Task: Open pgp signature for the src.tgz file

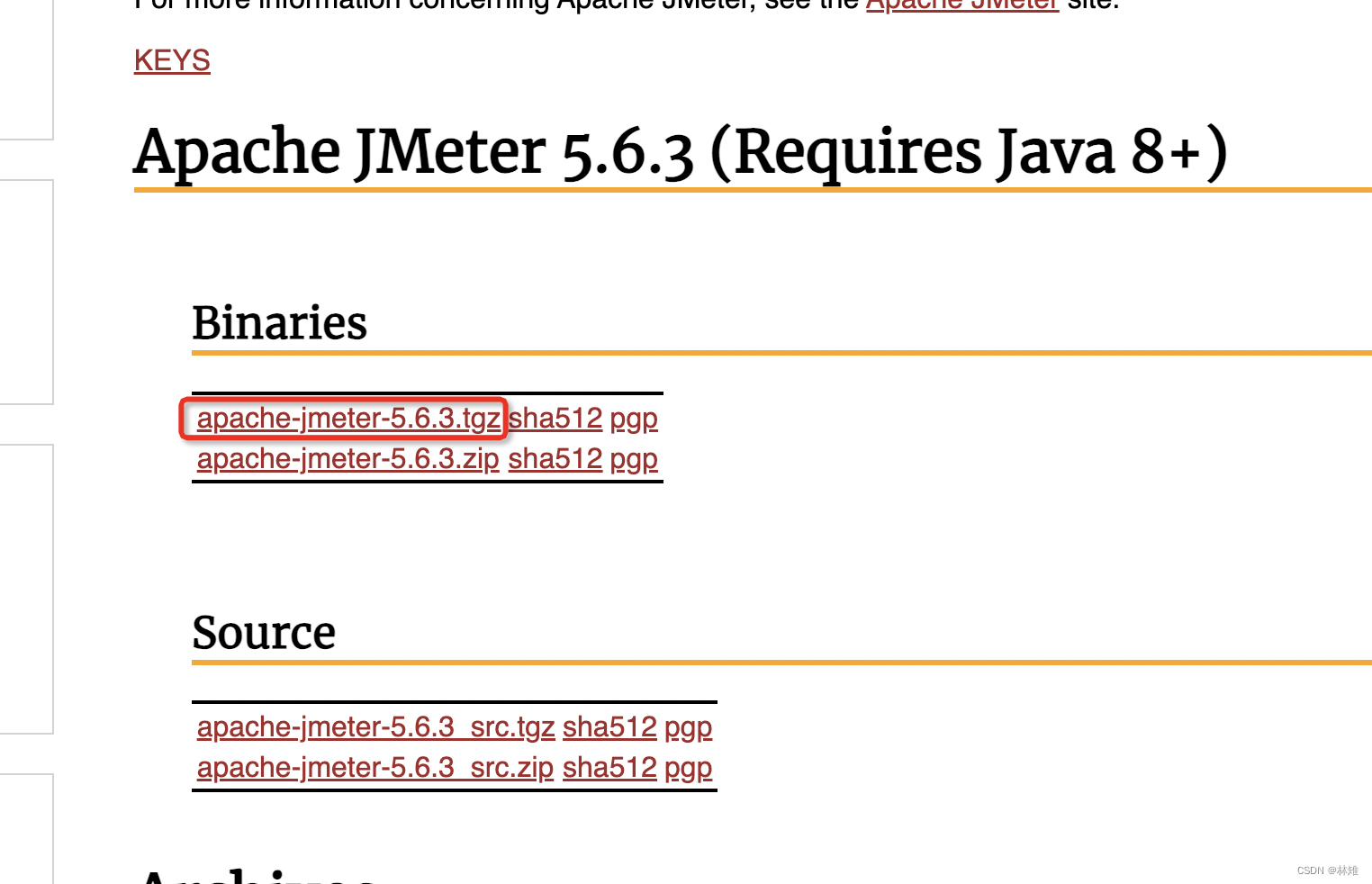Action: [688, 727]
